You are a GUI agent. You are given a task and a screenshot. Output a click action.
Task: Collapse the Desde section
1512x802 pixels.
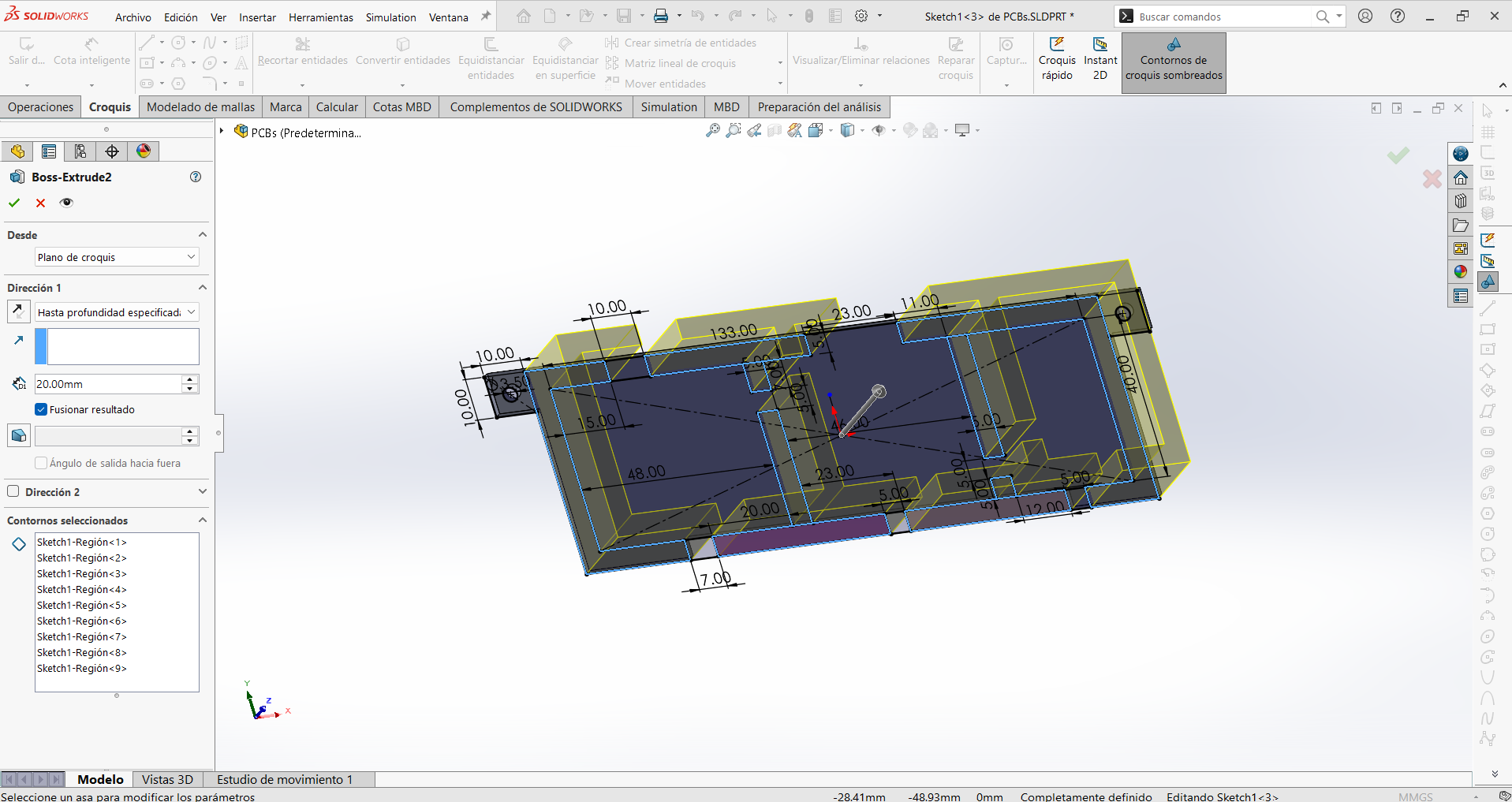[203, 235]
